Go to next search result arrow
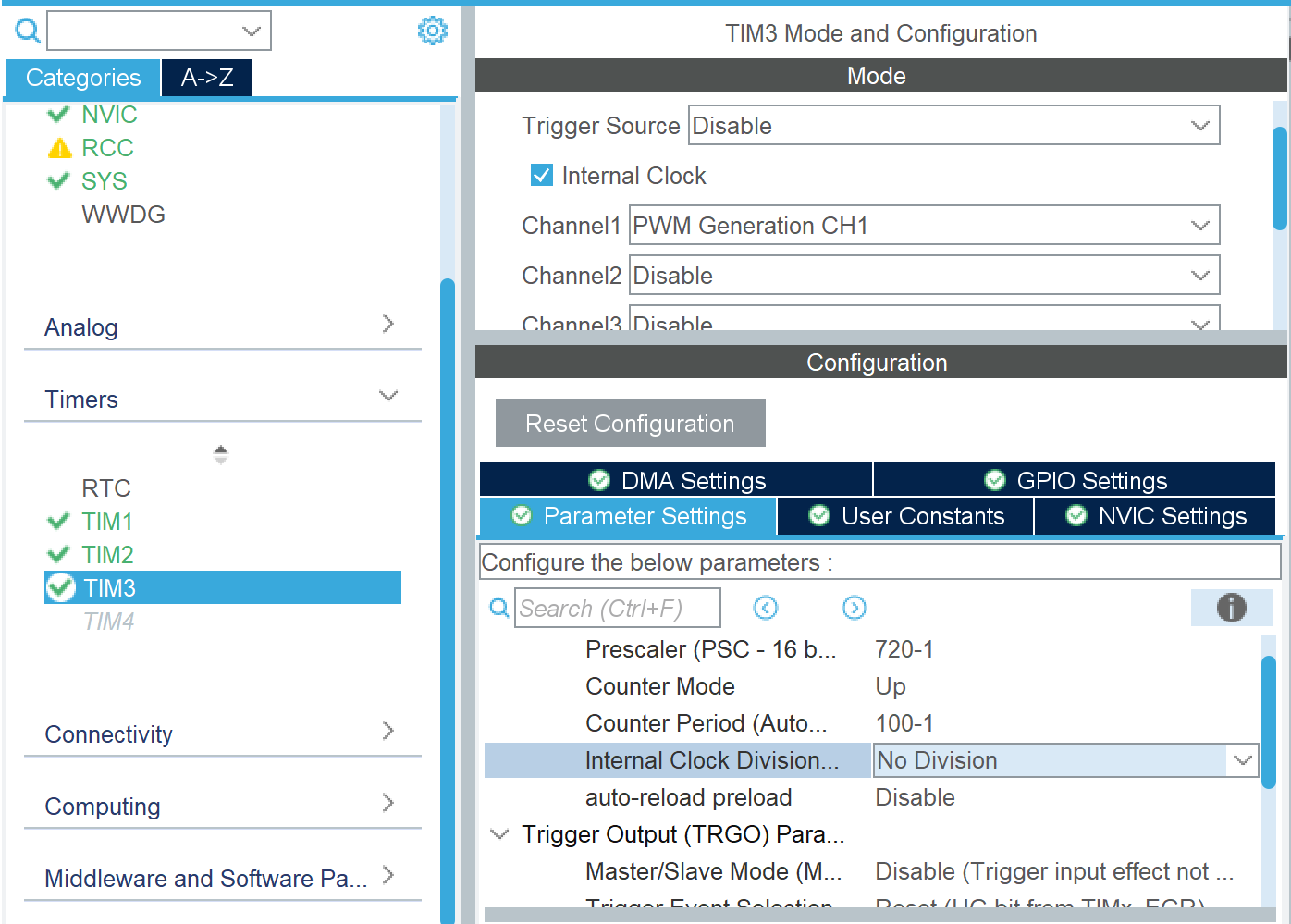This screenshot has height=924, width=1291. (855, 608)
